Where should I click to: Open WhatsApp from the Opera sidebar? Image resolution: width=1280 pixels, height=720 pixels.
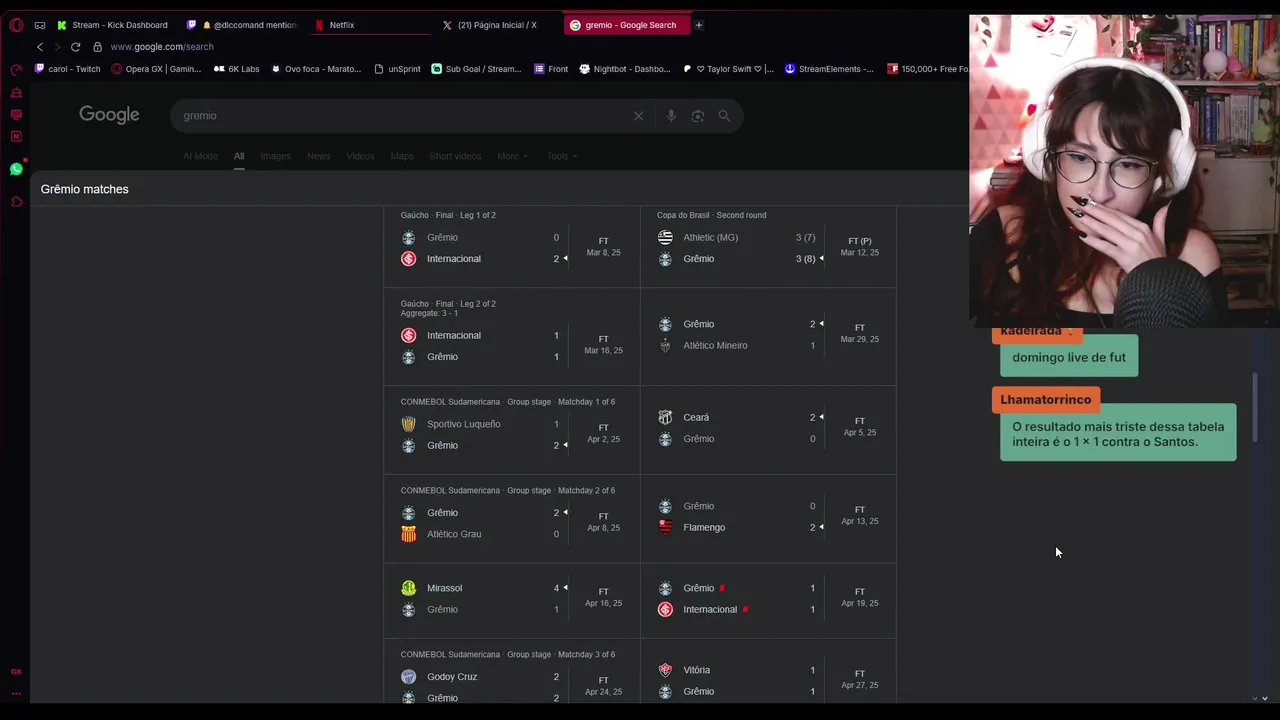pyautogui.click(x=16, y=169)
